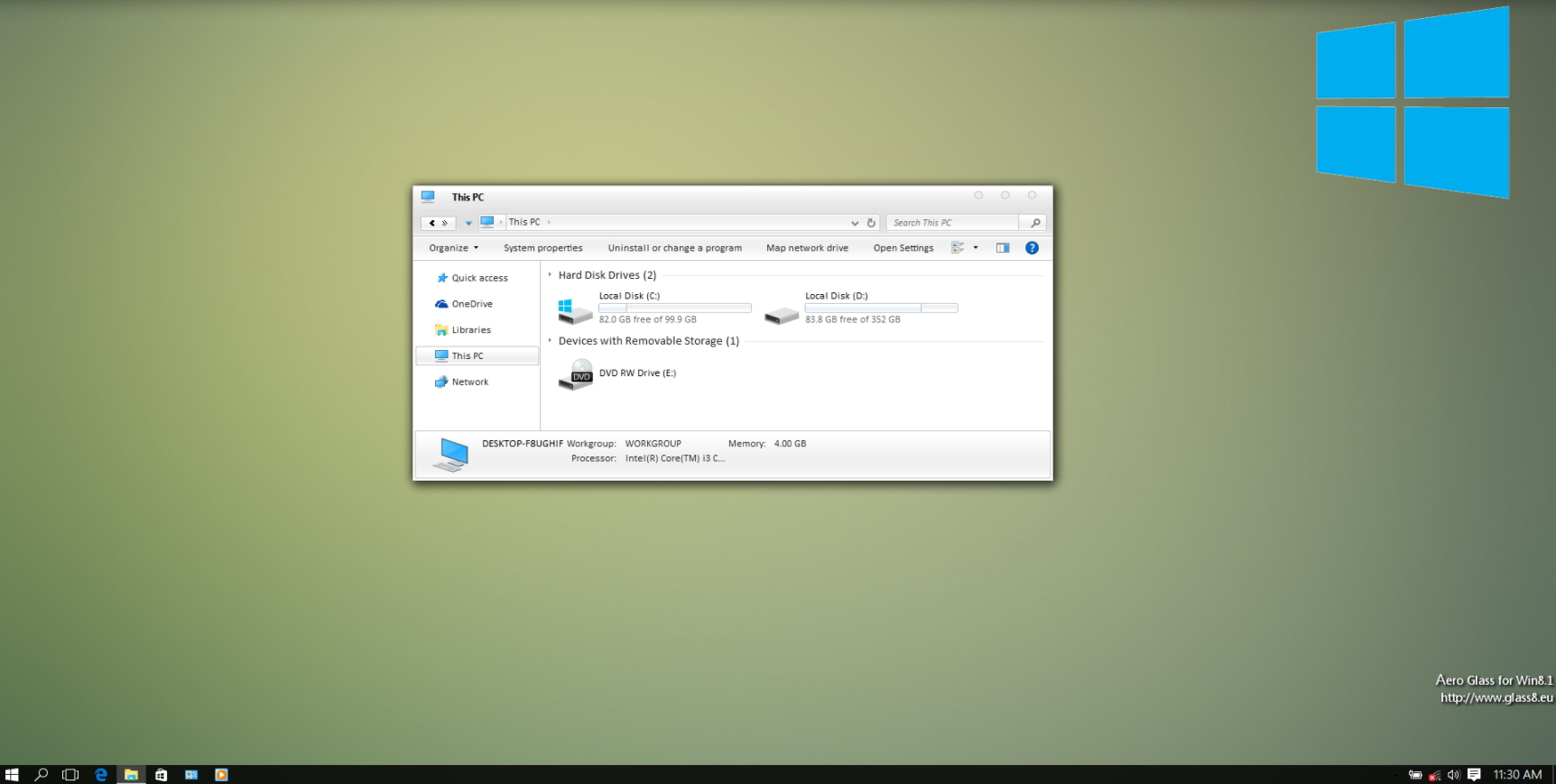Click the window title bar This PC icon
Viewport: 1556px width, 784px height.
pos(428,197)
